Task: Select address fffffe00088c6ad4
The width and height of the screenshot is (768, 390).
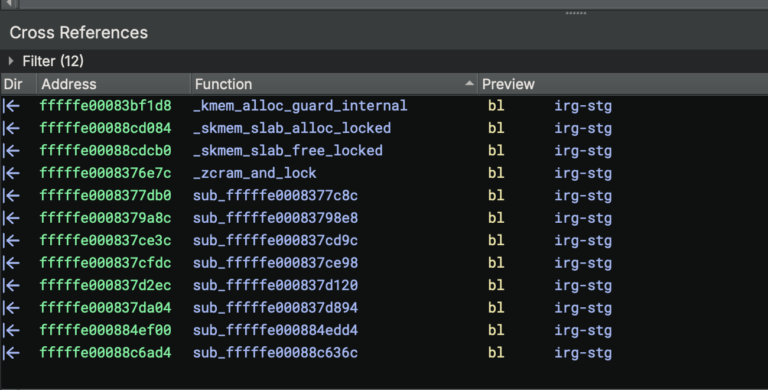Action: (x=105, y=353)
